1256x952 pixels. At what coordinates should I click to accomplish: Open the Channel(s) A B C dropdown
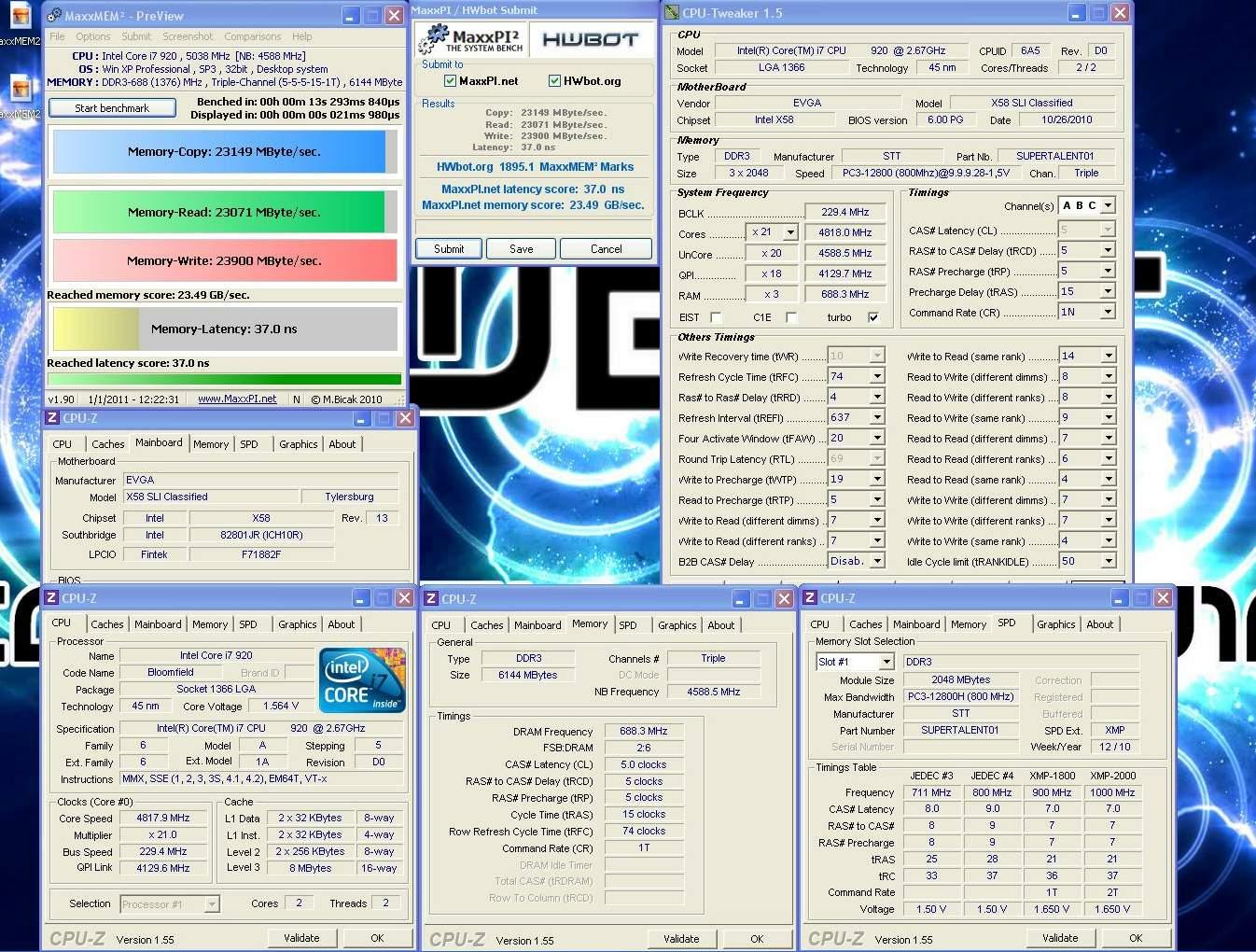pyautogui.click(x=1108, y=205)
